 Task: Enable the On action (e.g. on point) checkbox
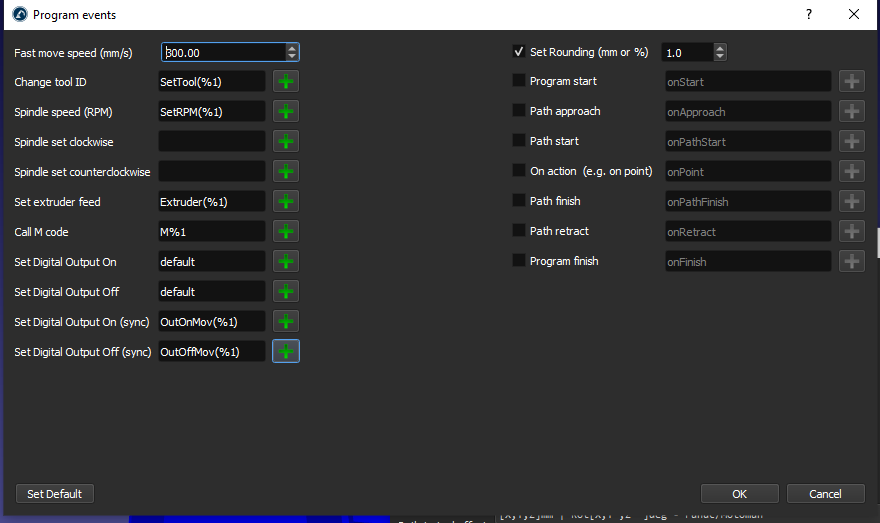tap(519, 171)
